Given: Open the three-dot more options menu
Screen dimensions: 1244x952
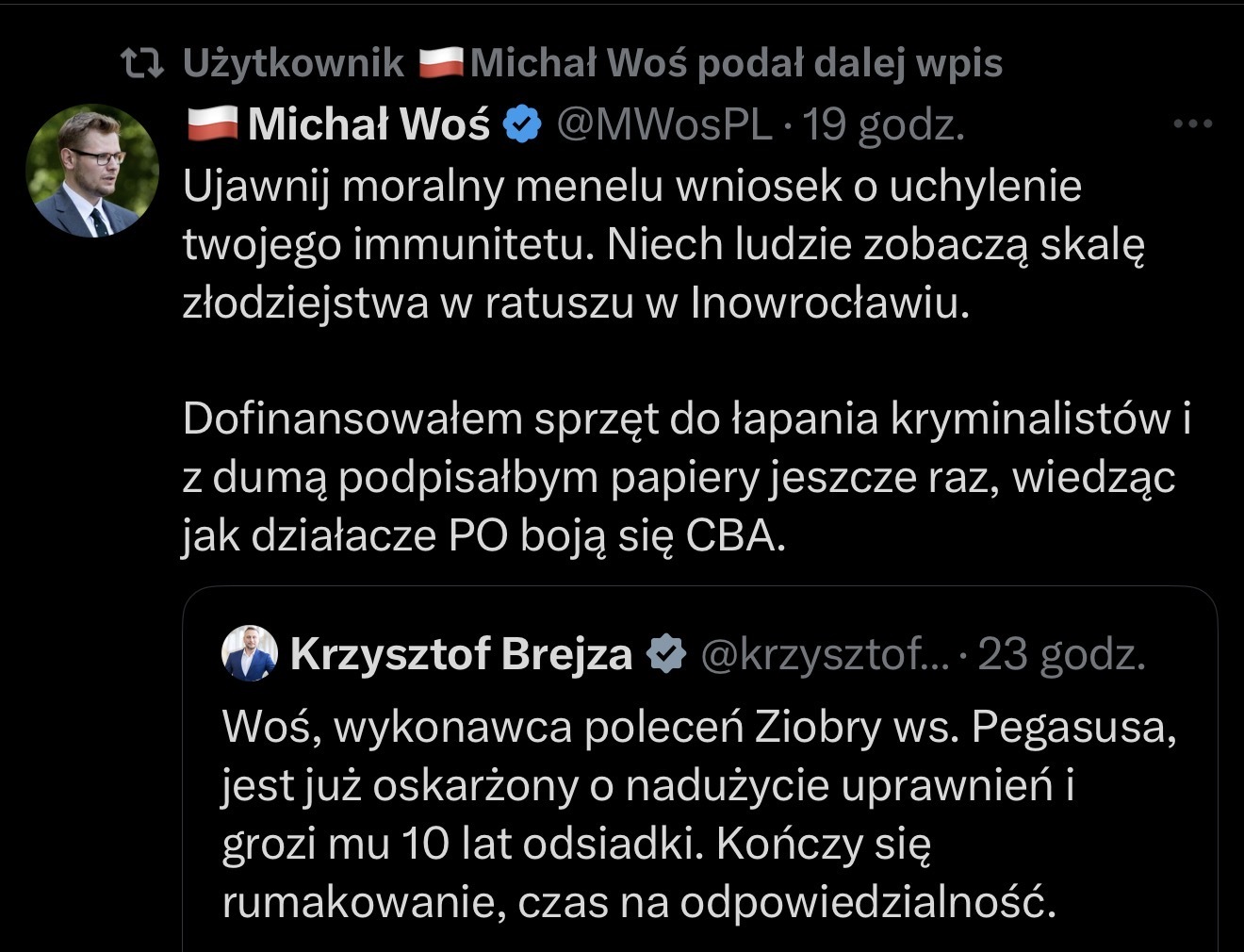Looking at the screenshot, I should (1192, 123).
